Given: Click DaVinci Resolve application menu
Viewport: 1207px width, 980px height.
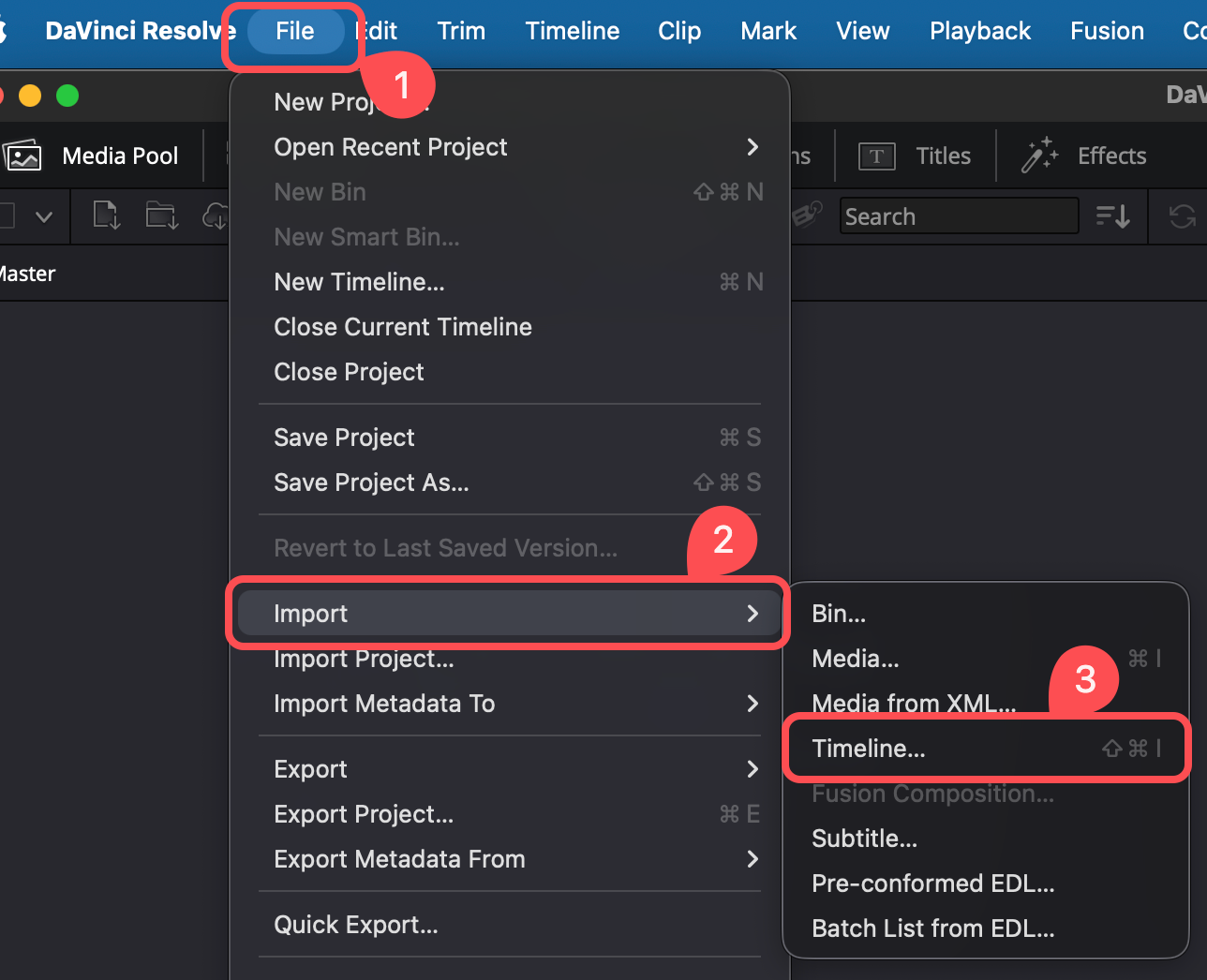Looking at the screenshot, I should (x=141, y=31).
